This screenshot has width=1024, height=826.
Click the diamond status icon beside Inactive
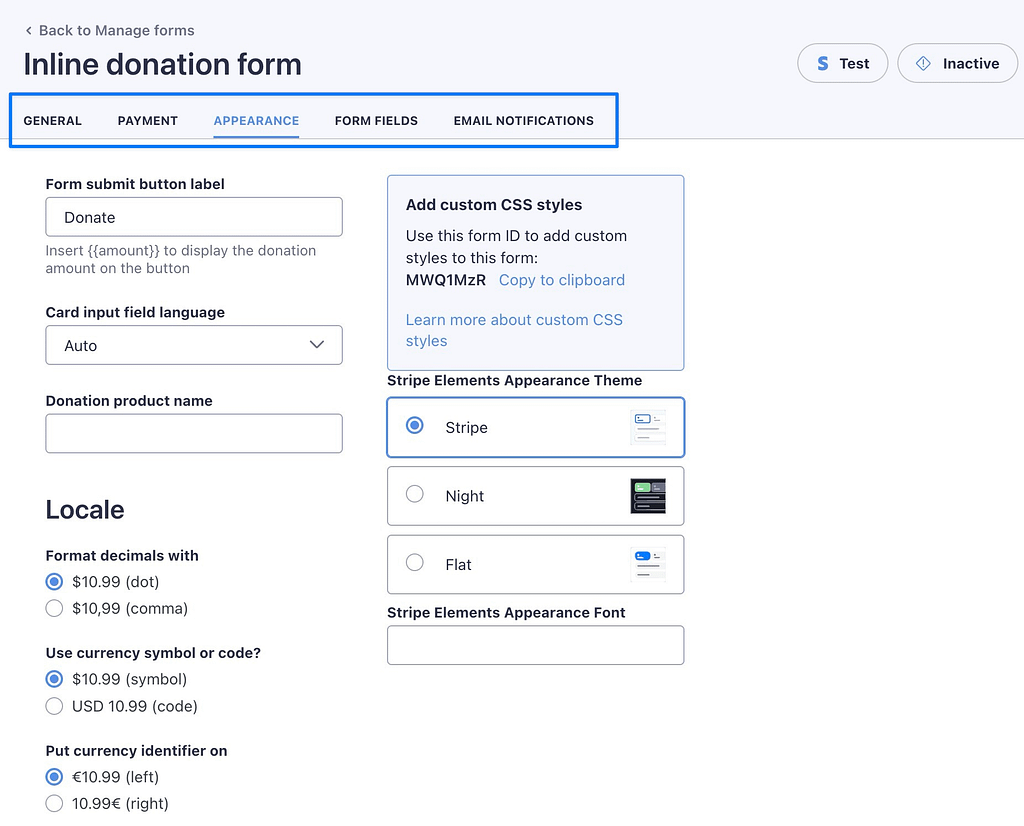[x=923, y=63]
